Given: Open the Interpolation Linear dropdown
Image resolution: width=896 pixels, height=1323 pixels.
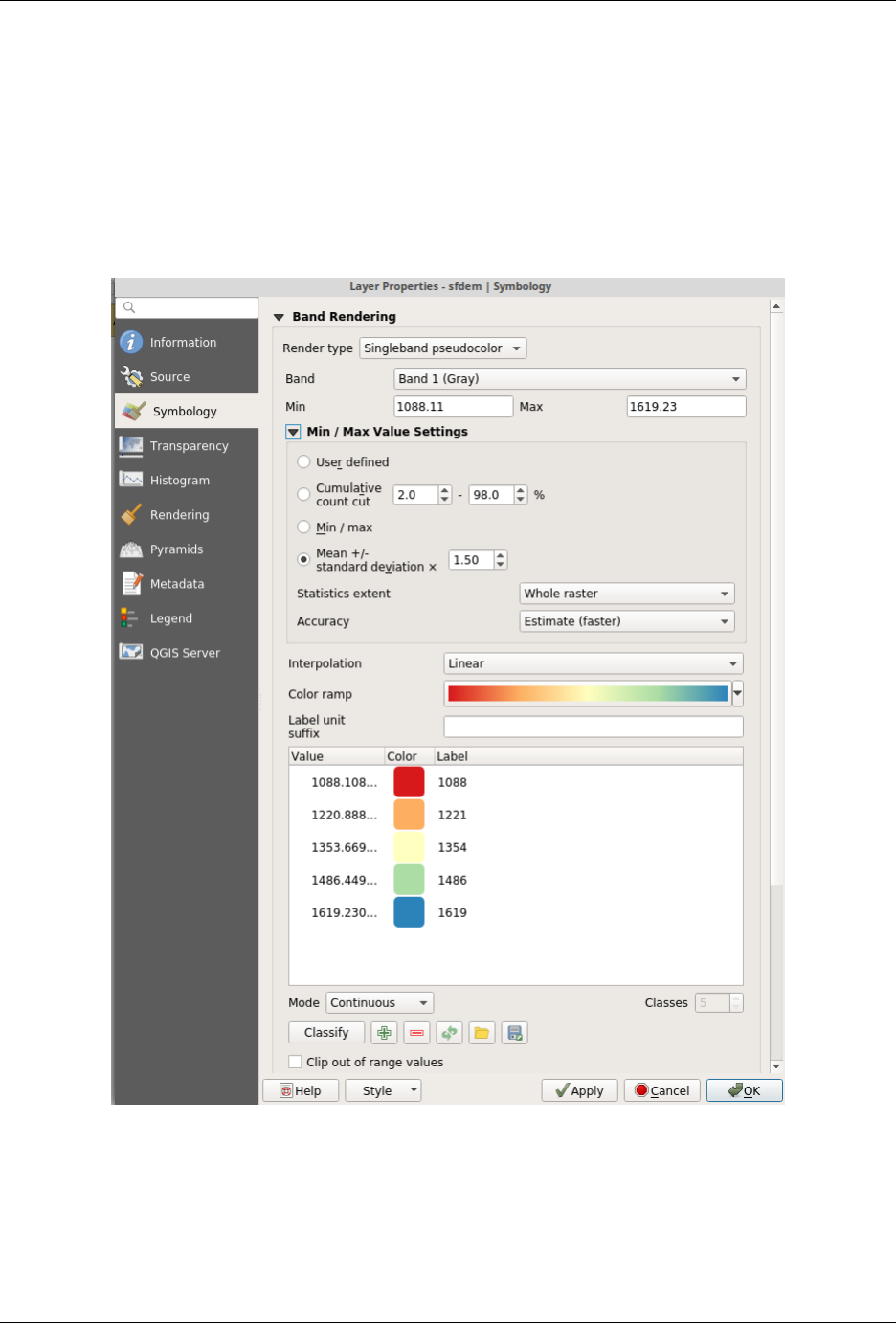Looking at the screenshot, I should point(594,663).
